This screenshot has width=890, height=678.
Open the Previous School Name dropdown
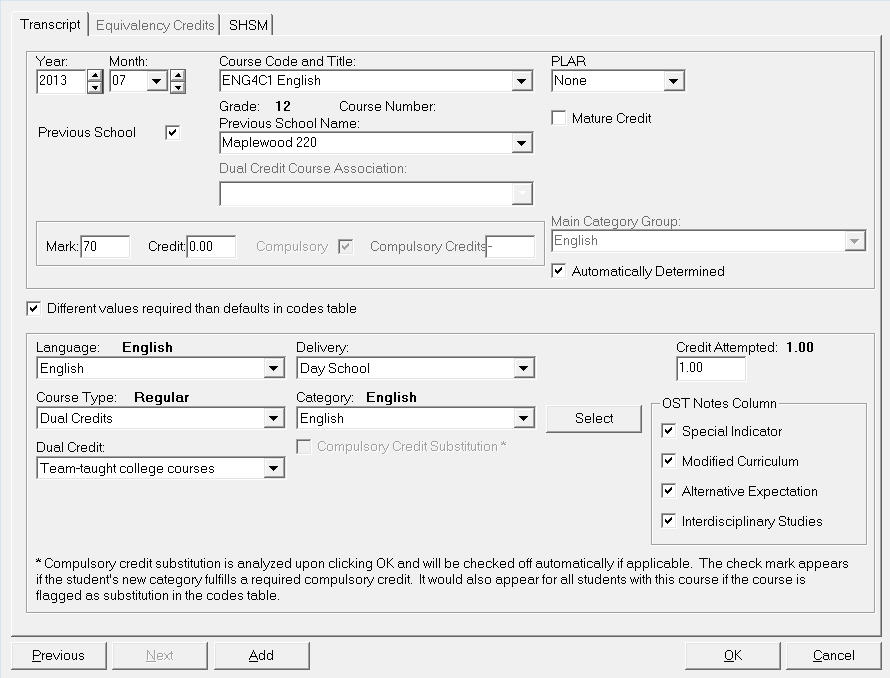tap(521, 143)
